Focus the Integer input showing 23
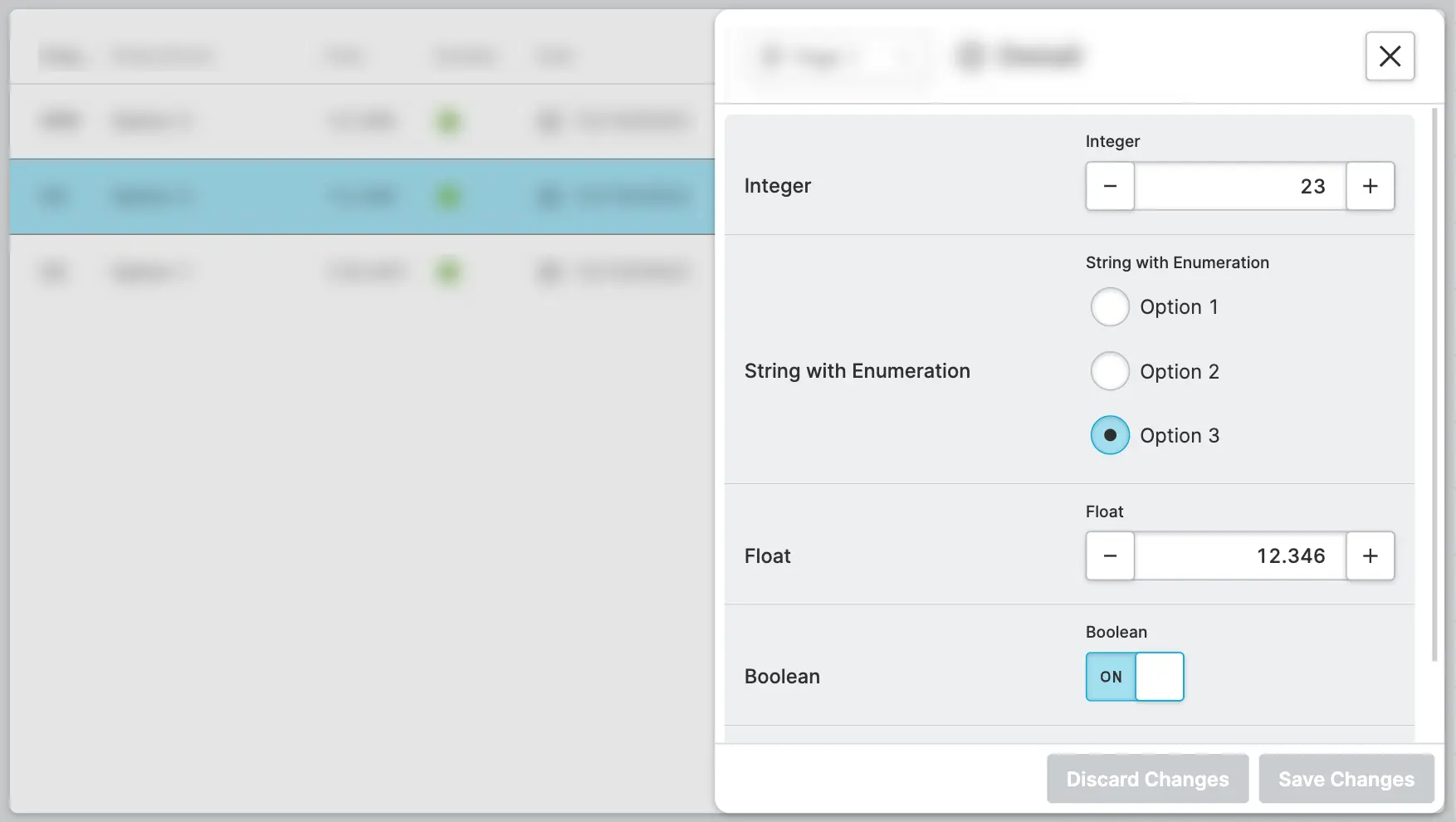 (x=1239, y=186)
